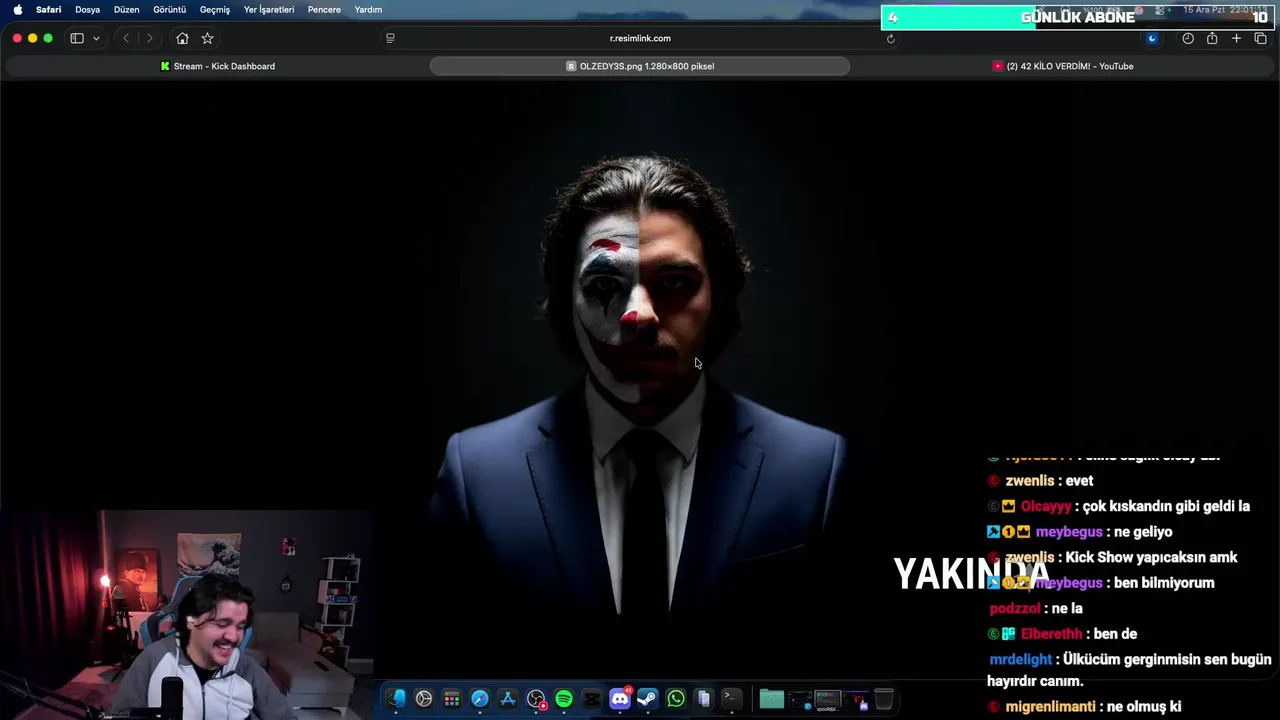Open the Geçmiş menu
This screenshot has height=720, width=1280.
tap(214, 9)
